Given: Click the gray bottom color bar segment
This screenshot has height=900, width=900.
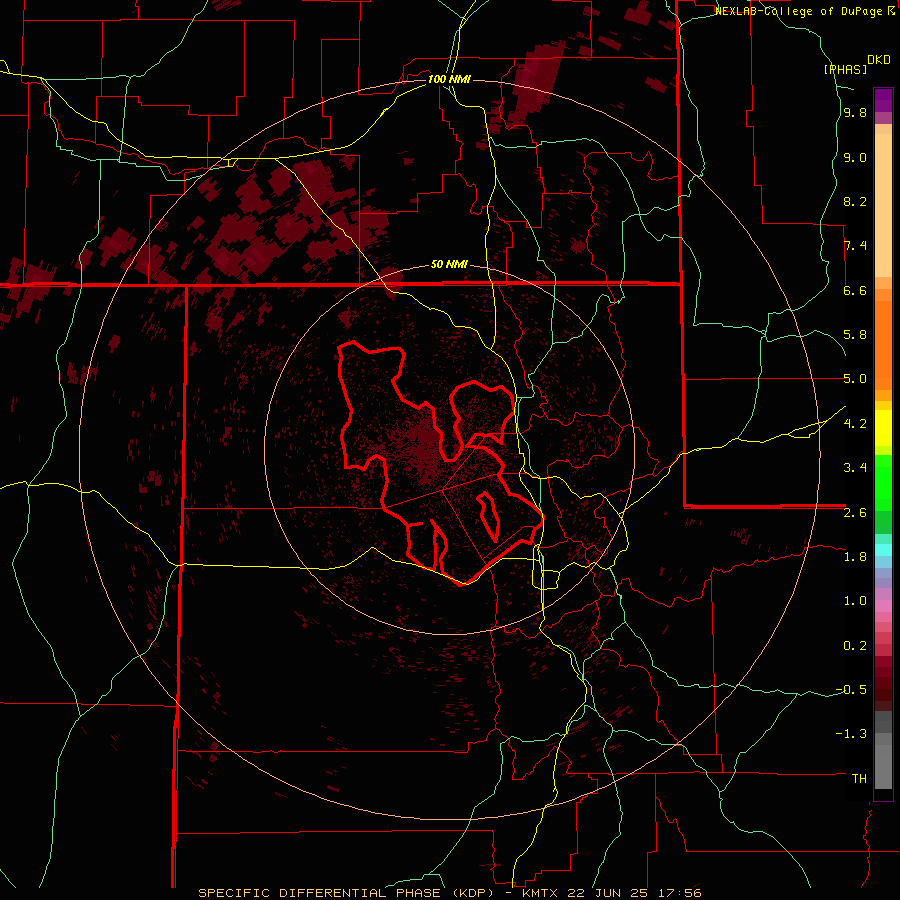Looking at the screenshot, I should click(x=883, y=769).
